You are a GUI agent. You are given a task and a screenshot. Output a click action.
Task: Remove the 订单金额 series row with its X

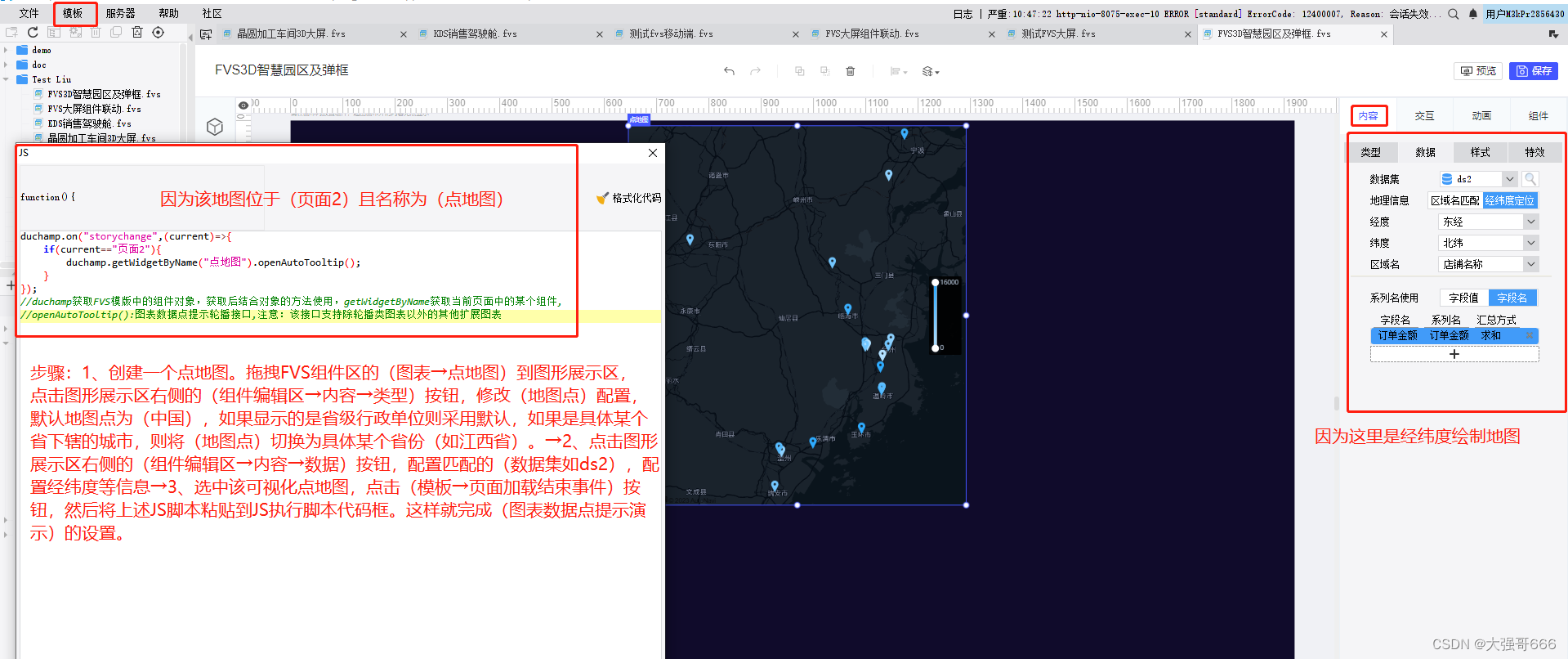(x=1530, y=336)
